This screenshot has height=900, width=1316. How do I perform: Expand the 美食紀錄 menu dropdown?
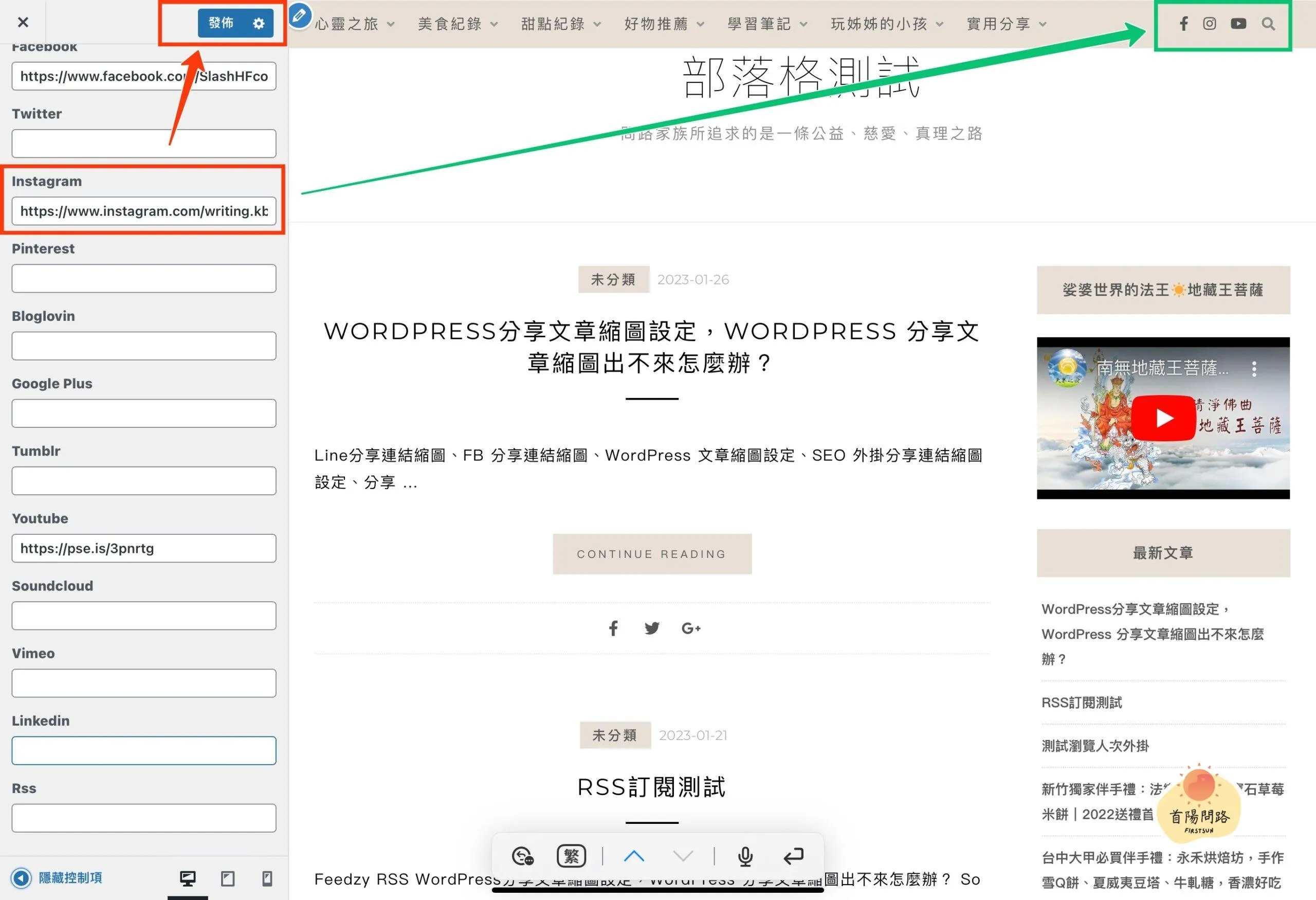pos(494,24)
